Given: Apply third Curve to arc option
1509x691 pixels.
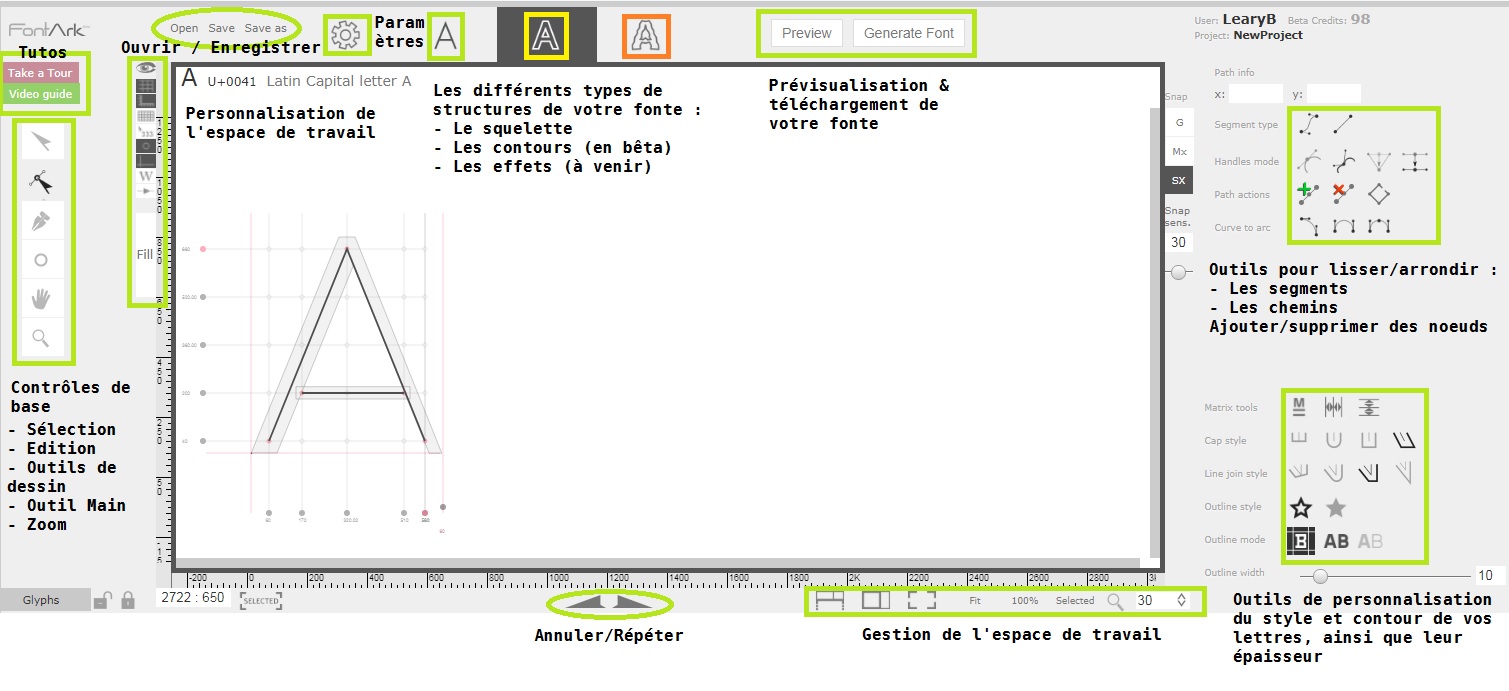Looking at the screenshot, I should [x=1379, y=227].
